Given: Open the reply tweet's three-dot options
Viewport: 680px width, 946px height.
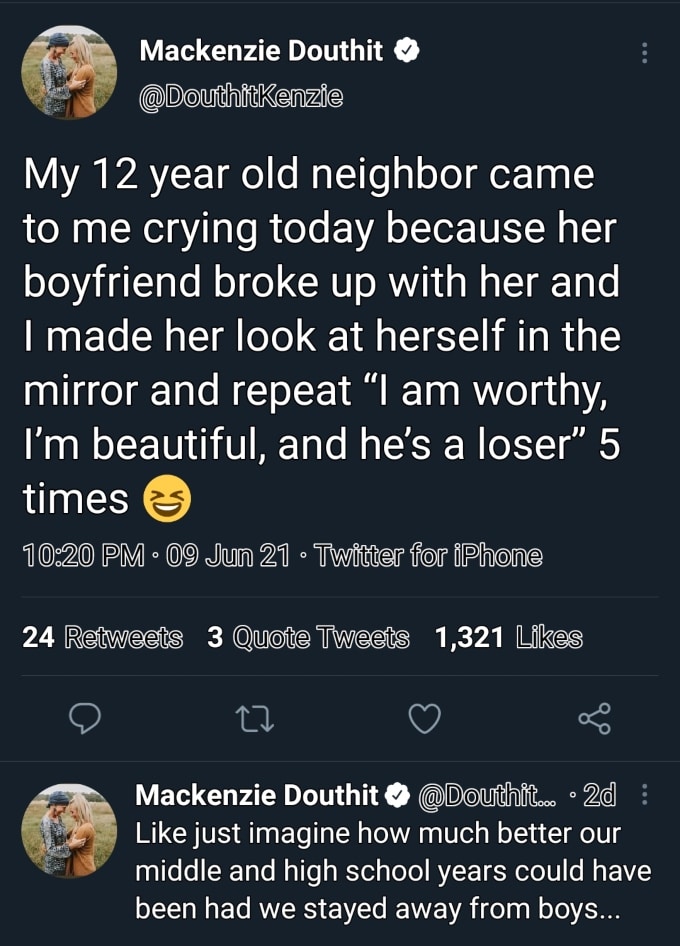Looking at the screenshot, I should tap(644, 796).
